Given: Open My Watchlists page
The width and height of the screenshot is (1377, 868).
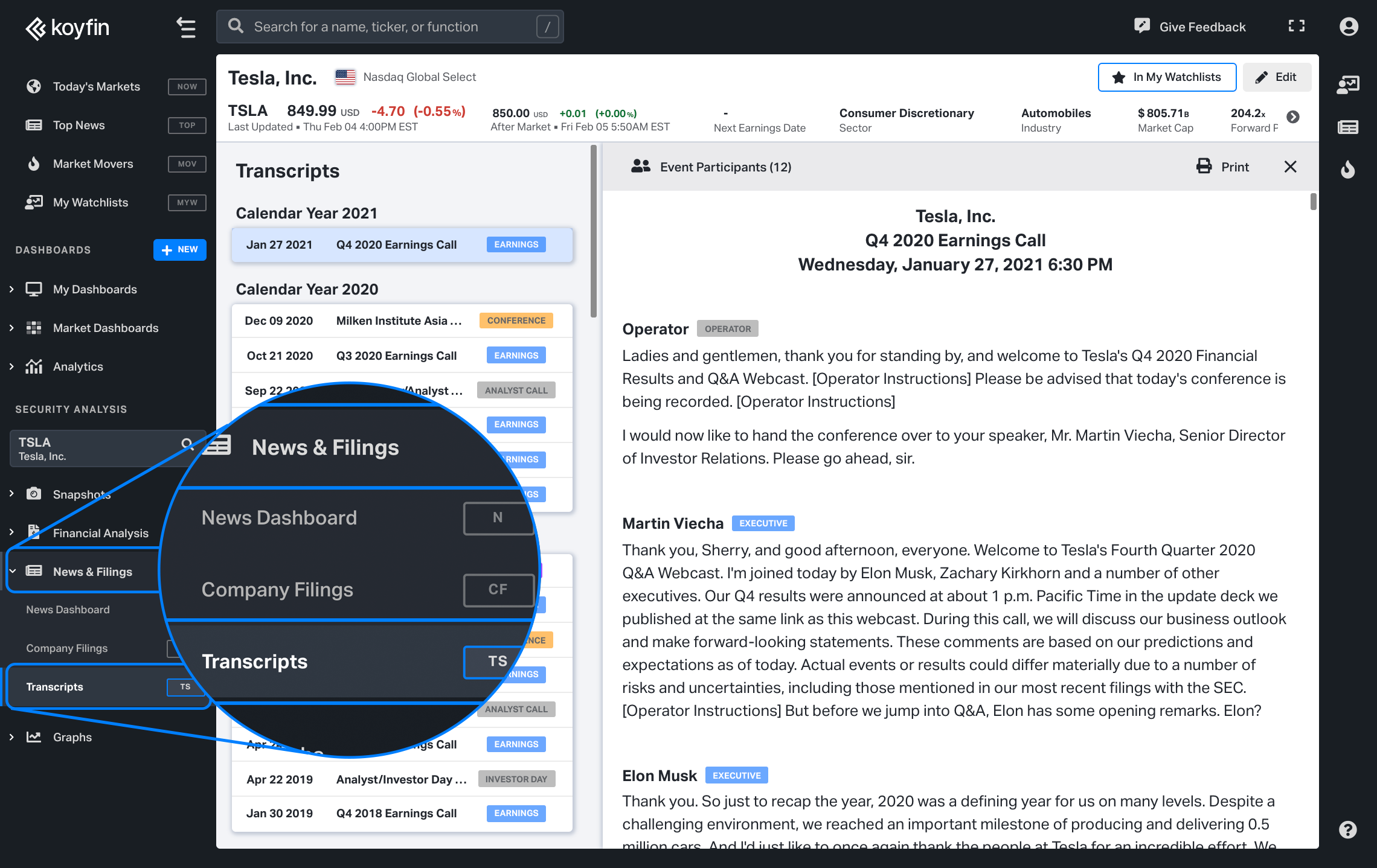Looking at the screenshot, I should (x=91, y=202).
